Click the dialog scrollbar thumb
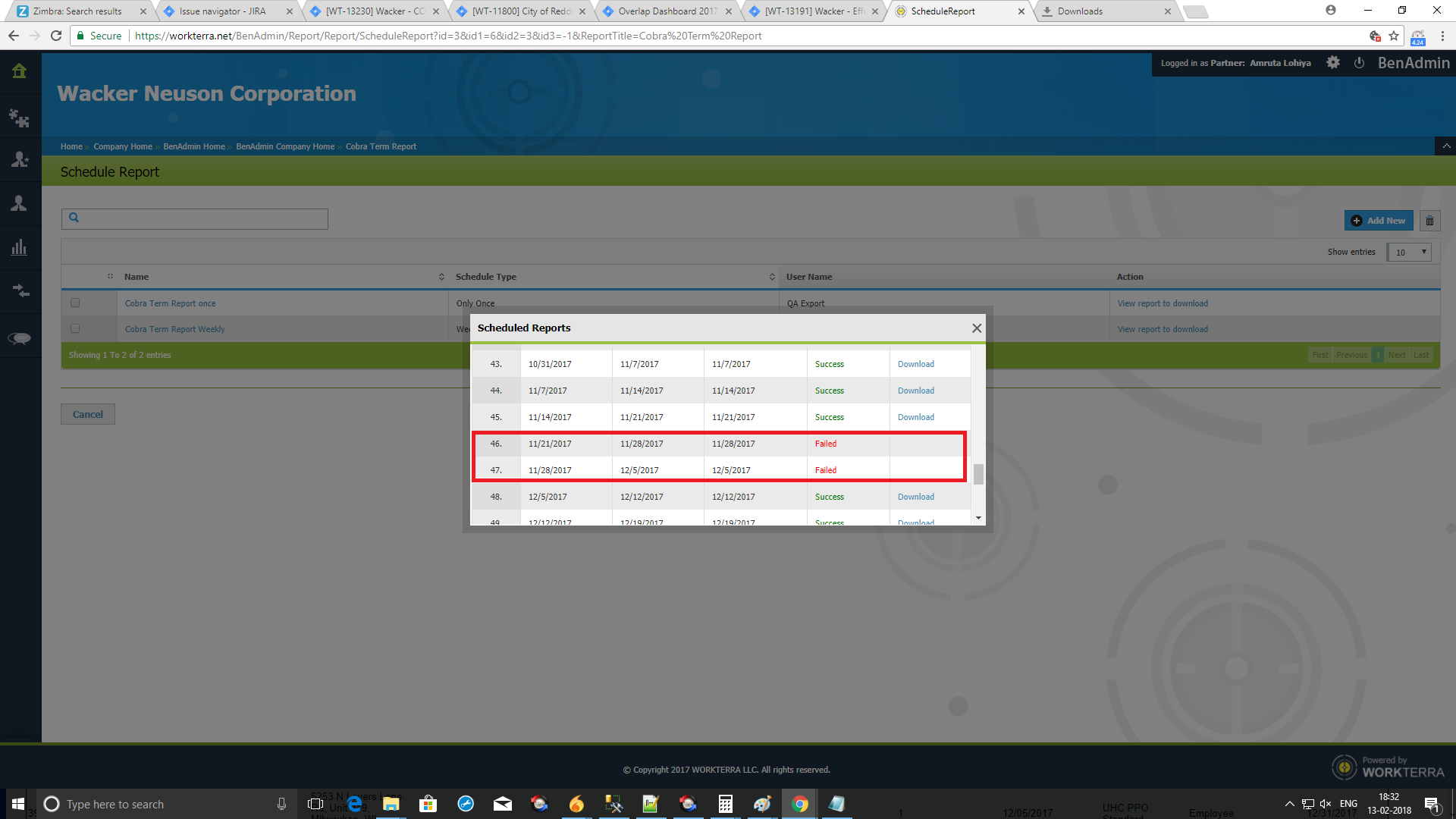 (x=978, y=474)
